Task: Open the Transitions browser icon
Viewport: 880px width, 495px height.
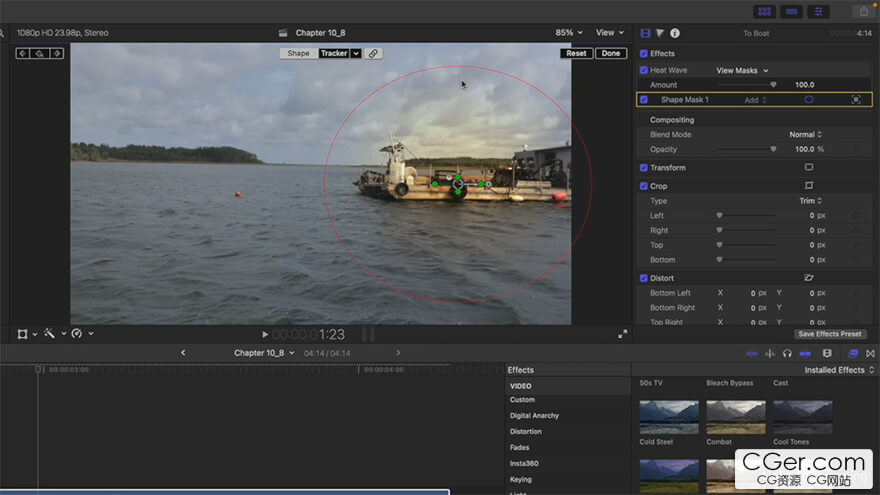Action: click(870, 354)
